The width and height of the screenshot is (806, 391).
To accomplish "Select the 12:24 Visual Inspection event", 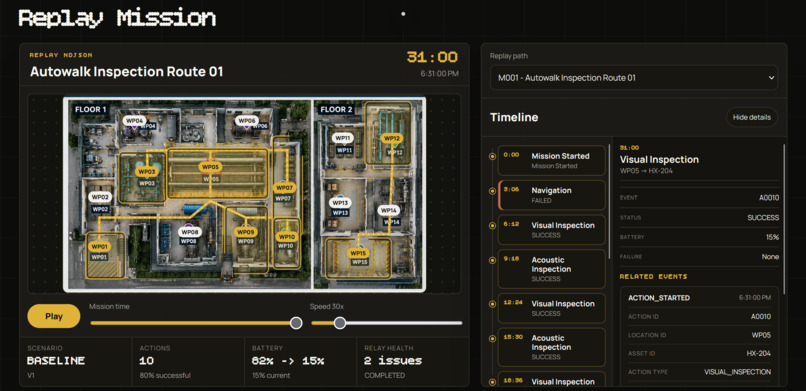I will [x=552, y=308].
